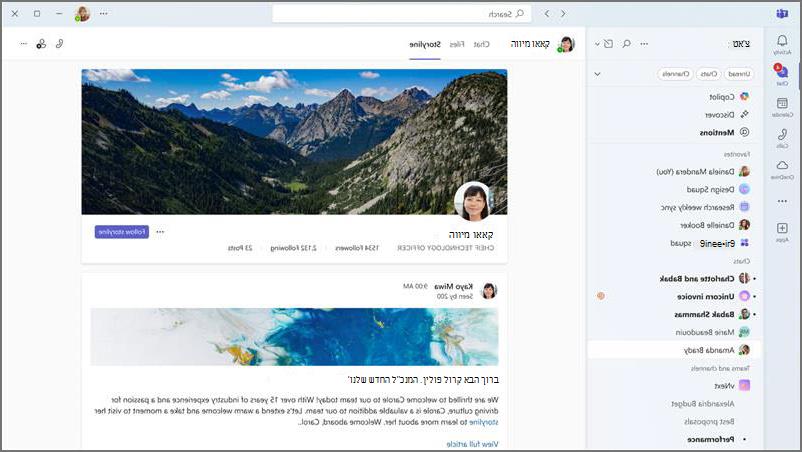Viewport: 802px width, 452px height.
Task: Click View full article link
Action: 472,444
